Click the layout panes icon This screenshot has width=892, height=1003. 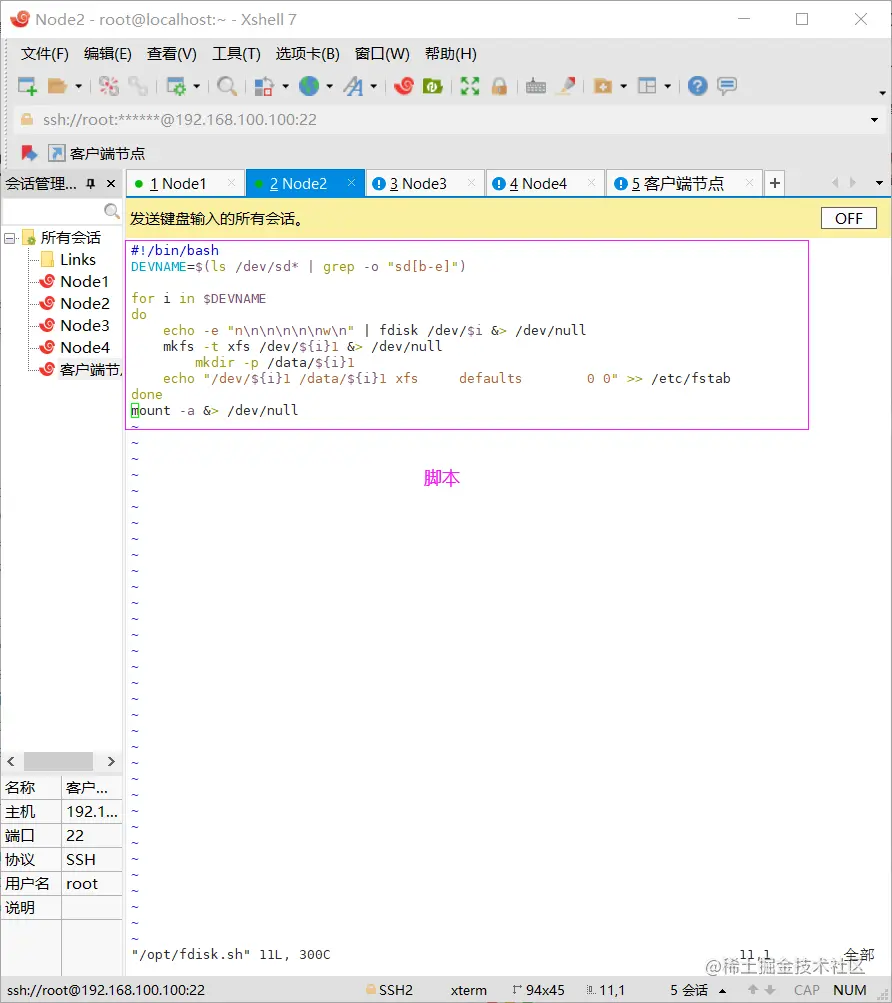pyautogui.click(x=647, y=86)
